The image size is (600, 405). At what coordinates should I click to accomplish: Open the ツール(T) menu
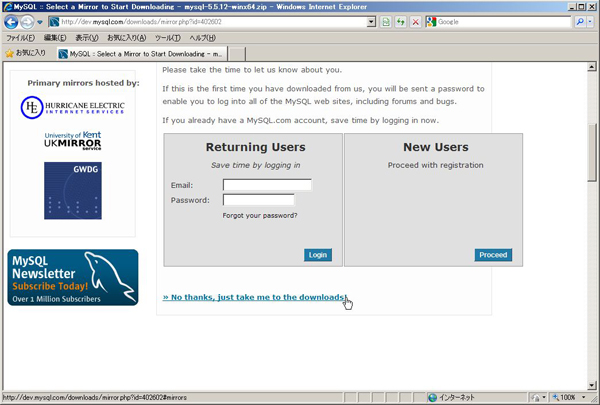click(168, 38)
